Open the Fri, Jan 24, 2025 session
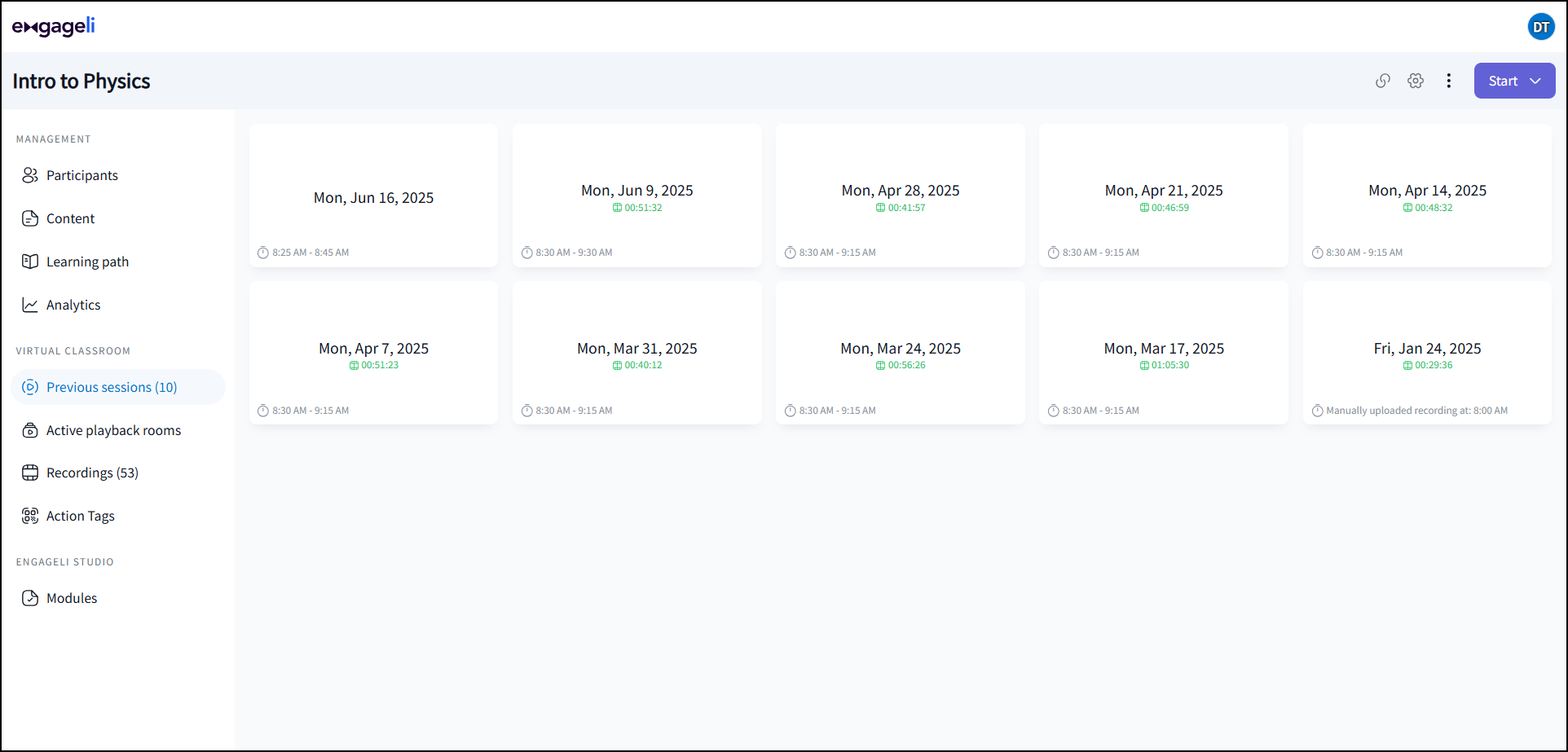 [1427, 349]
